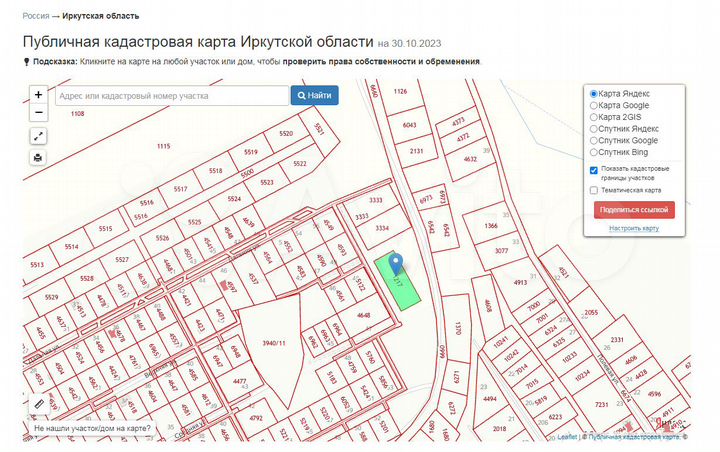Select Спутник Google radio option
Viewport: 720px width, 452px height.
pyautogui.click(x=594, y=141)
